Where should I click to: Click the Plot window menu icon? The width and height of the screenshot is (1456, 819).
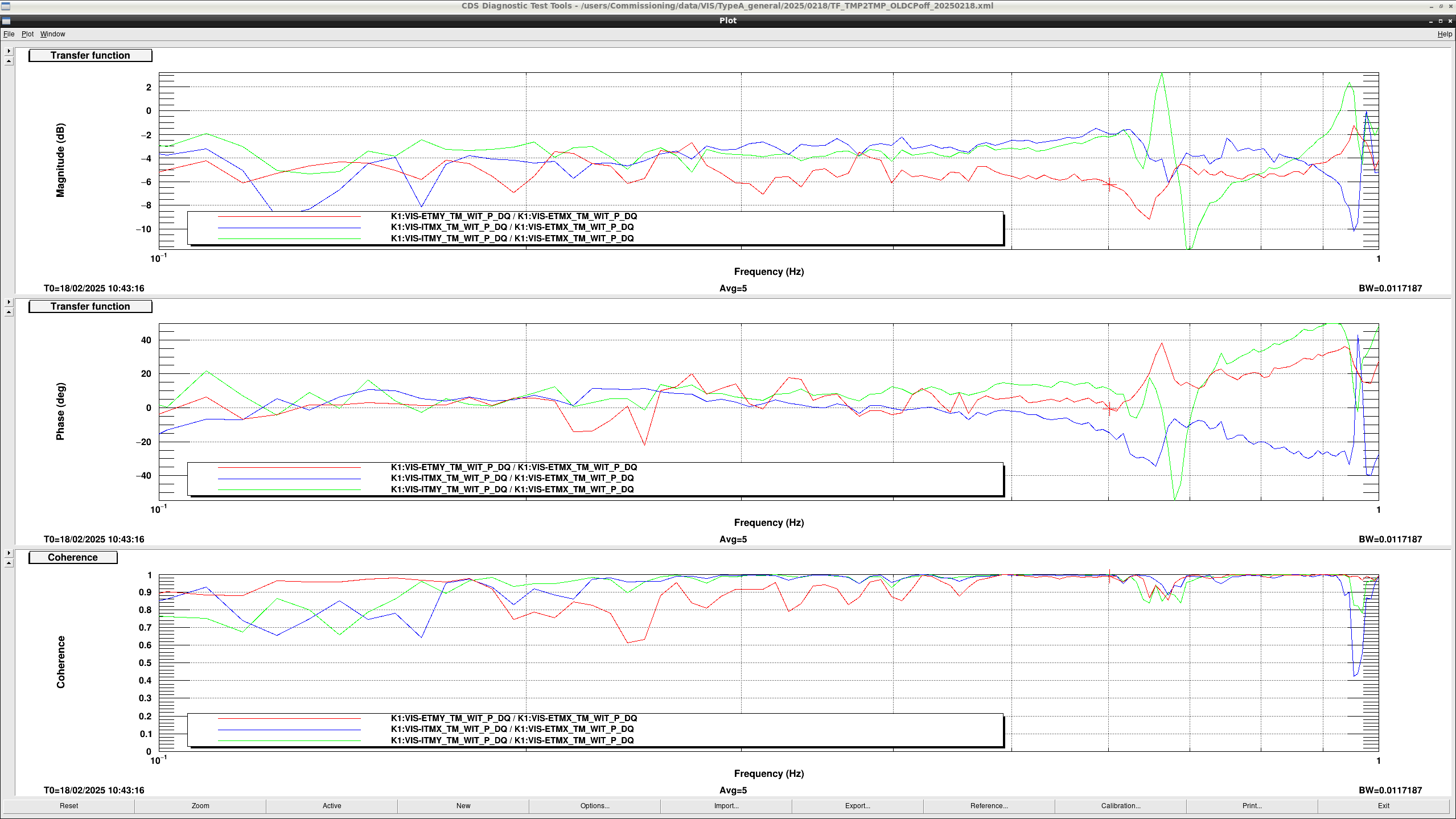[x=6, y=21]
